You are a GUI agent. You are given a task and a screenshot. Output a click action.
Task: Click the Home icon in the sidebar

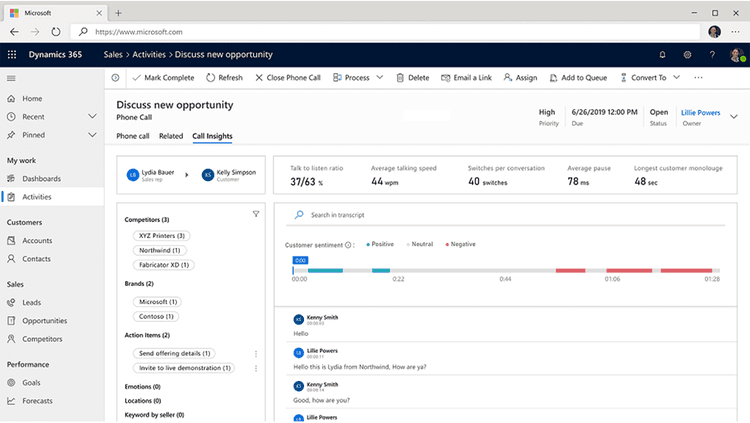(11, 99)
